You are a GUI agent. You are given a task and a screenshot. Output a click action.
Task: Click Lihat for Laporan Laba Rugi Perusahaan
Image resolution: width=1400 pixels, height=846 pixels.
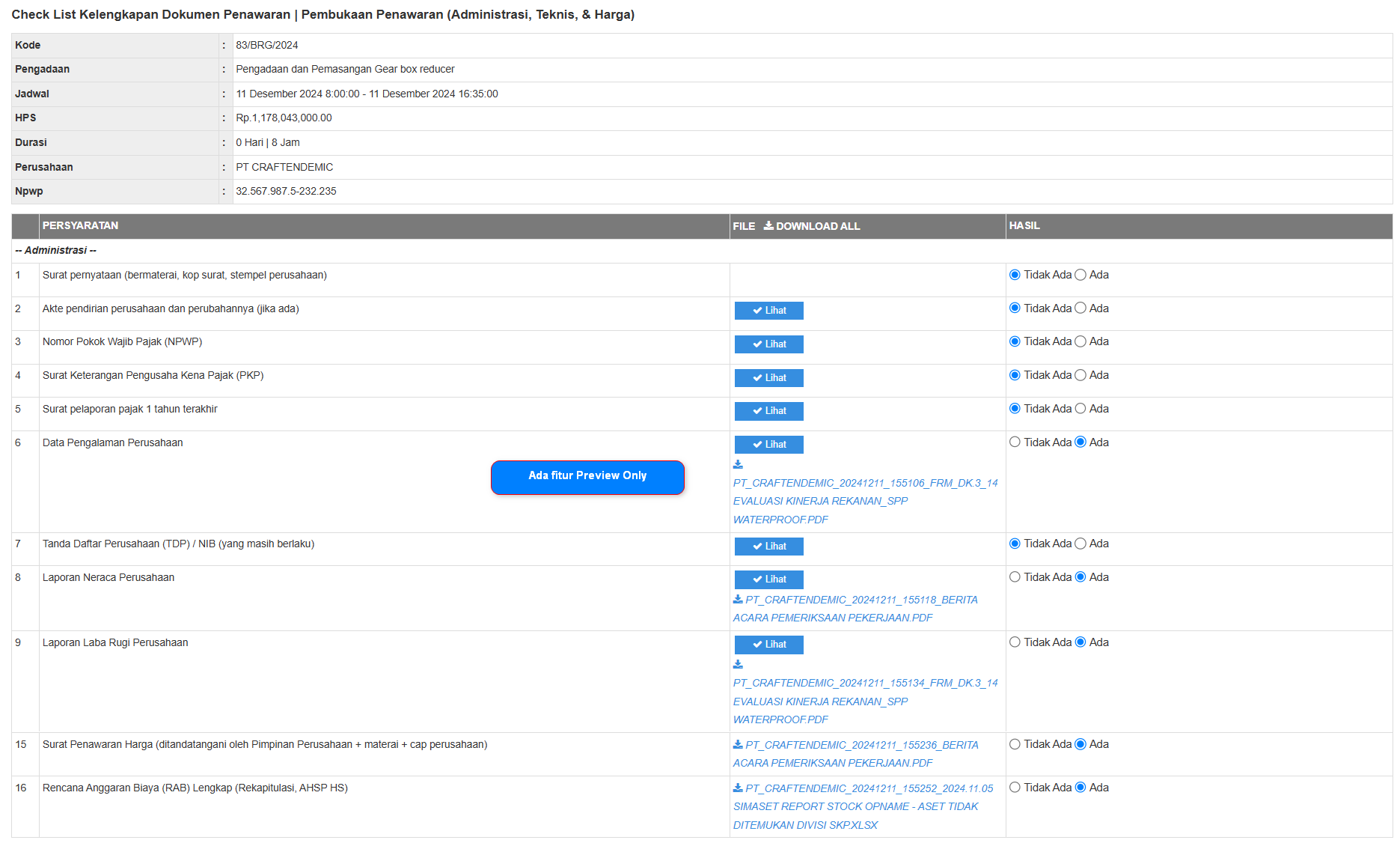coord(768,645)
